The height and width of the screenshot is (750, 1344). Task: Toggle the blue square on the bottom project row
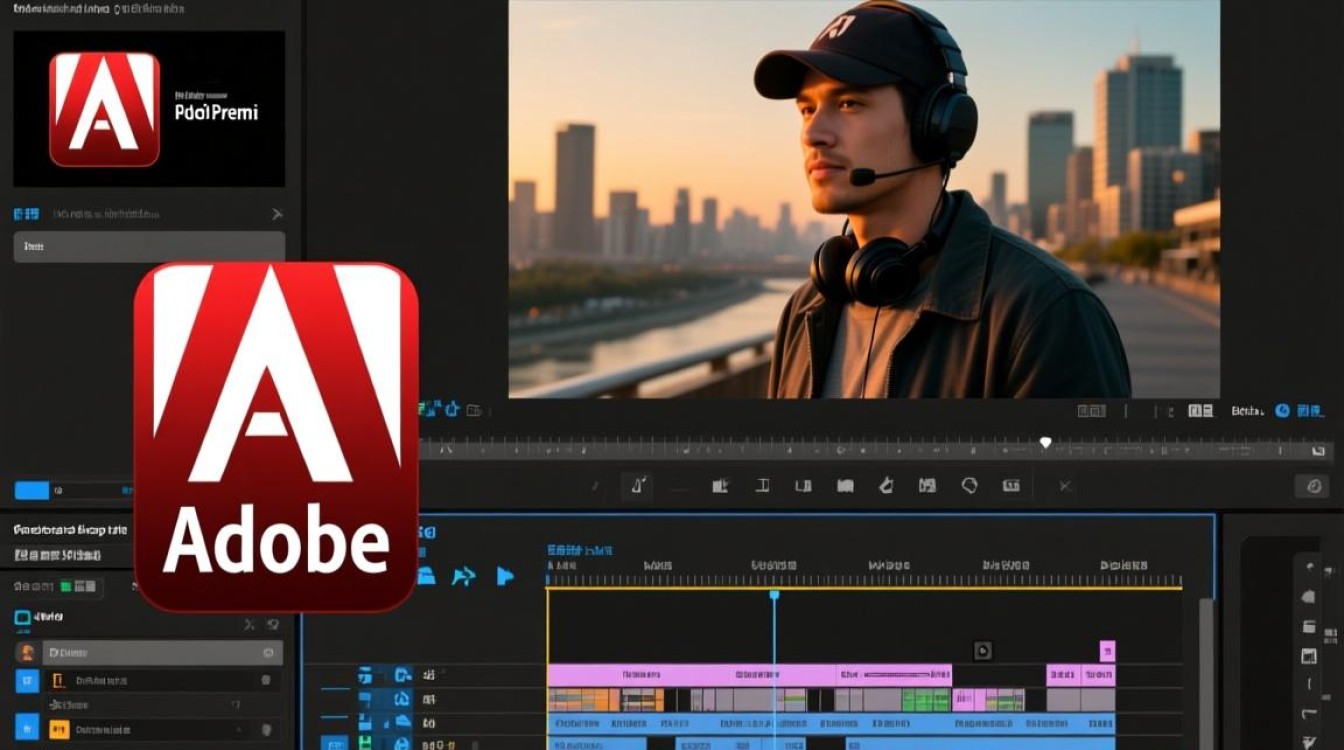click(27, 729)
